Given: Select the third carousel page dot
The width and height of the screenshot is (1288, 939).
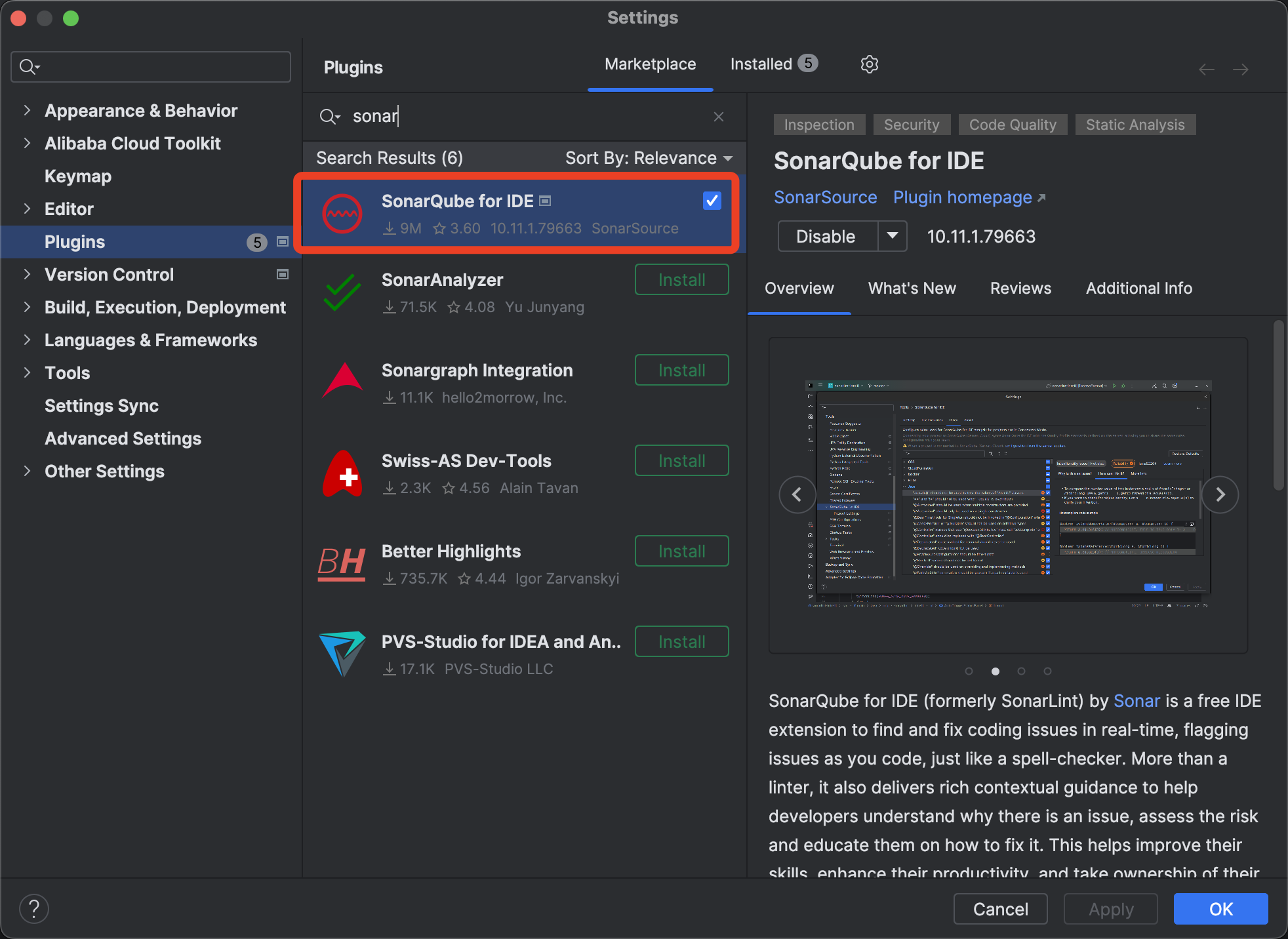Looking at the screenshot, I should 1021,671.
